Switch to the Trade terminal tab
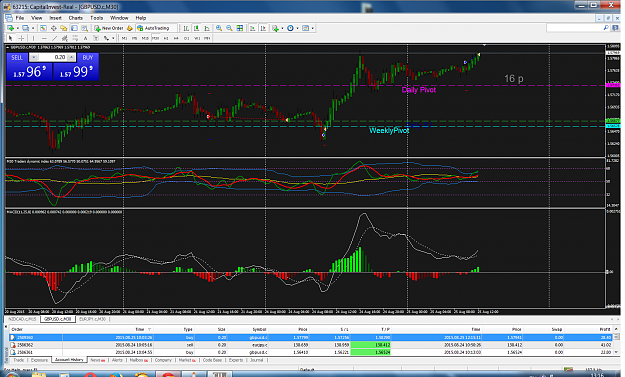 pos(18,360)
